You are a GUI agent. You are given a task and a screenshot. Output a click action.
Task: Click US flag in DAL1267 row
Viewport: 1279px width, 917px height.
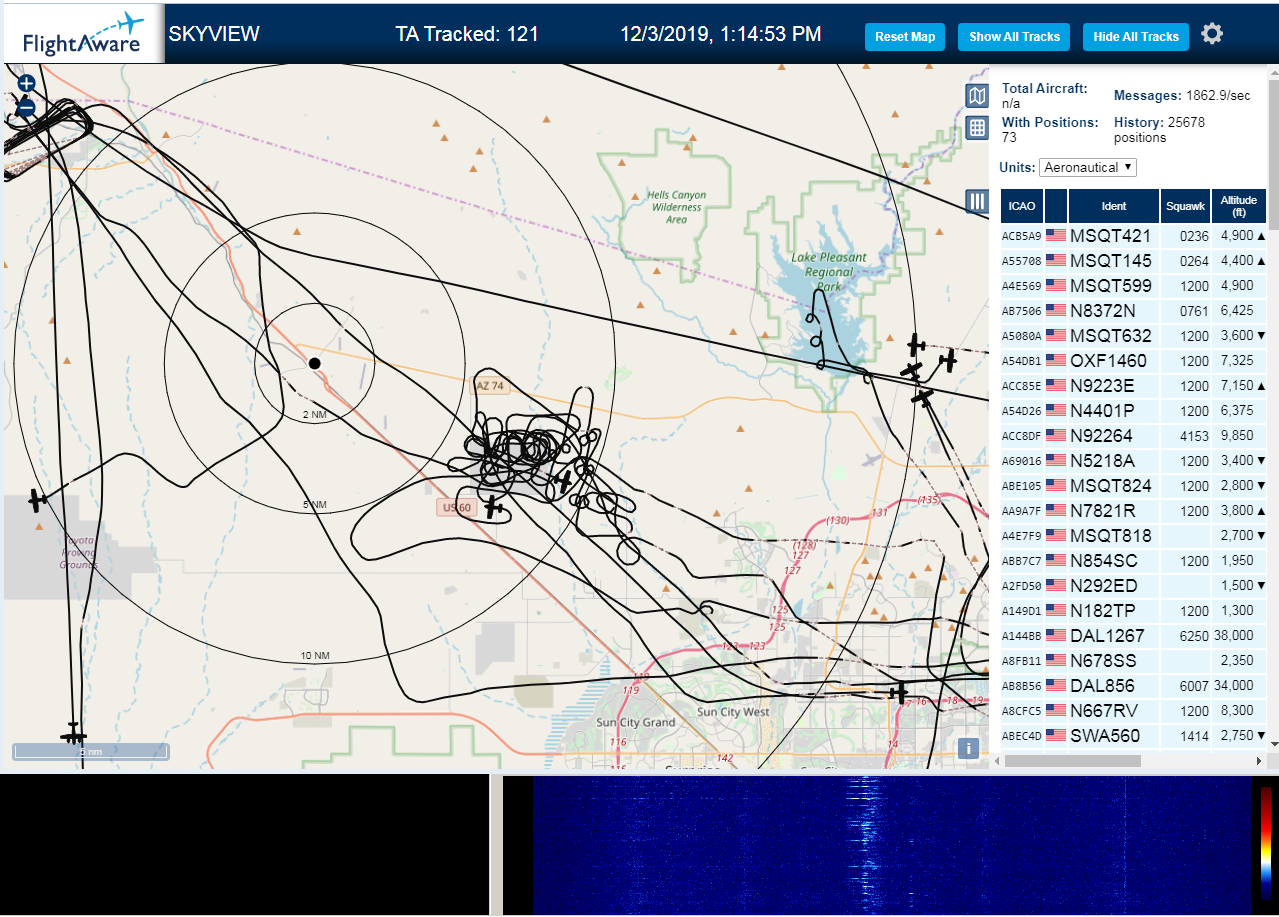[1055, 636]
